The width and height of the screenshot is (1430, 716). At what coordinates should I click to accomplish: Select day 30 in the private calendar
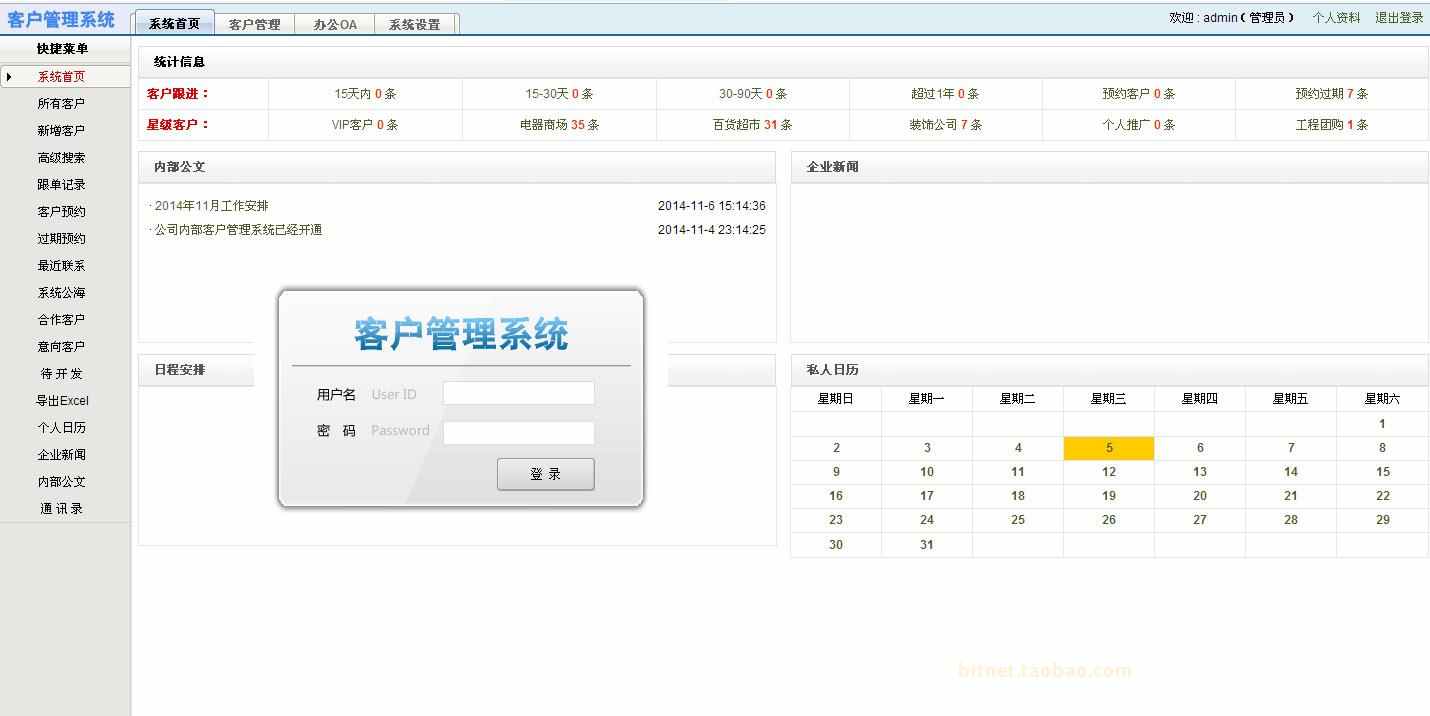836,545
